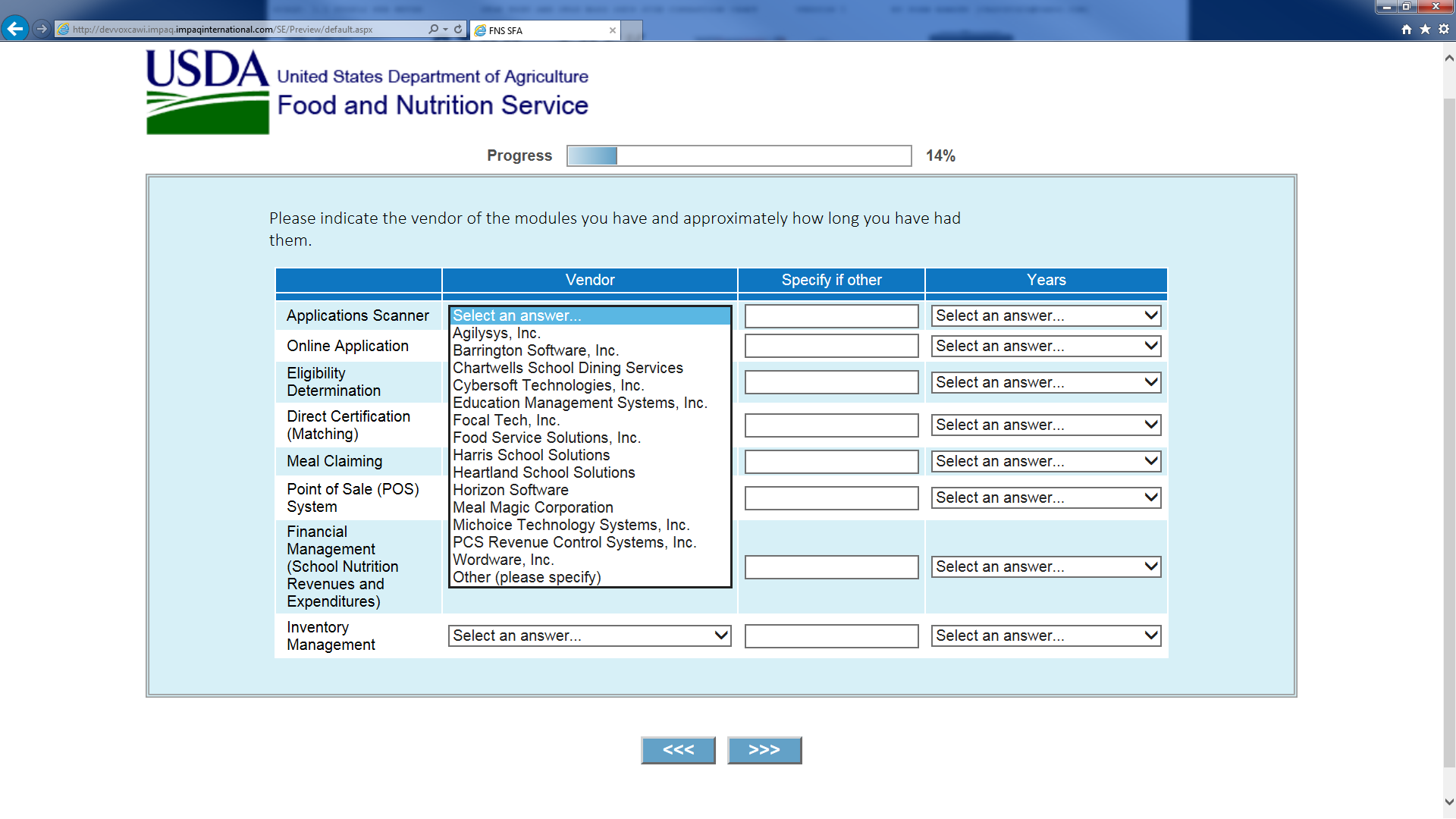The width and height of the screenshot is (1456, 819).
Task: Click Specify if other field for Online Application
Action: pyautogui.click(x=831, y=346)
